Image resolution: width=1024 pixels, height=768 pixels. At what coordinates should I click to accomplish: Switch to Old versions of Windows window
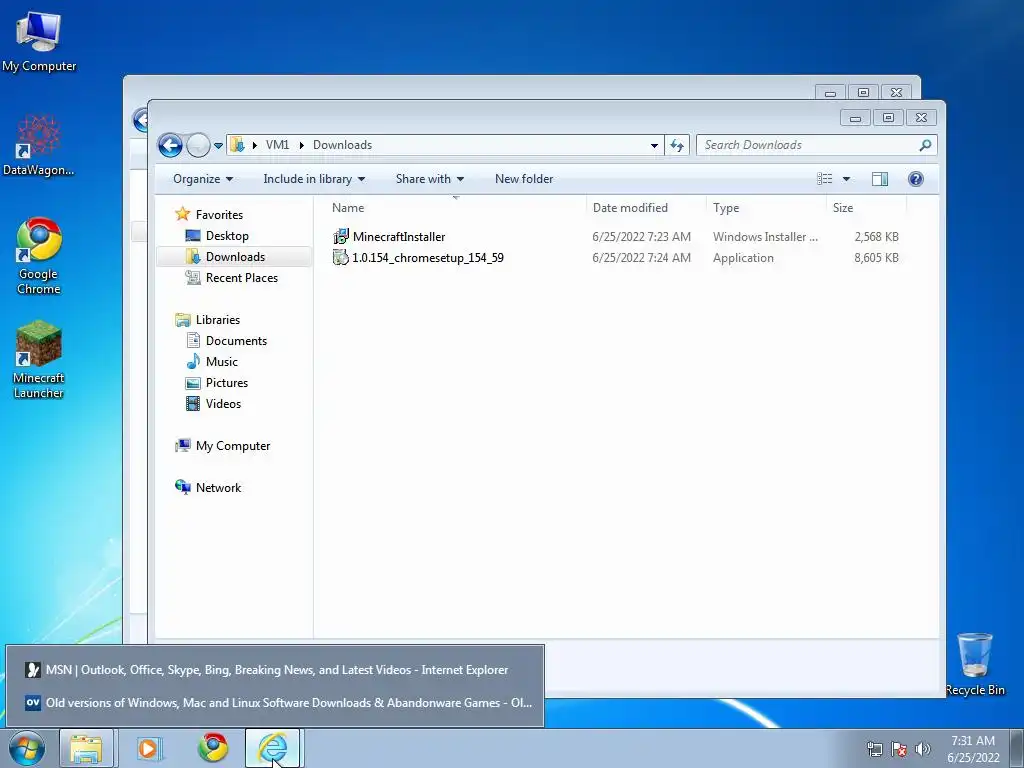coord(275,703)
